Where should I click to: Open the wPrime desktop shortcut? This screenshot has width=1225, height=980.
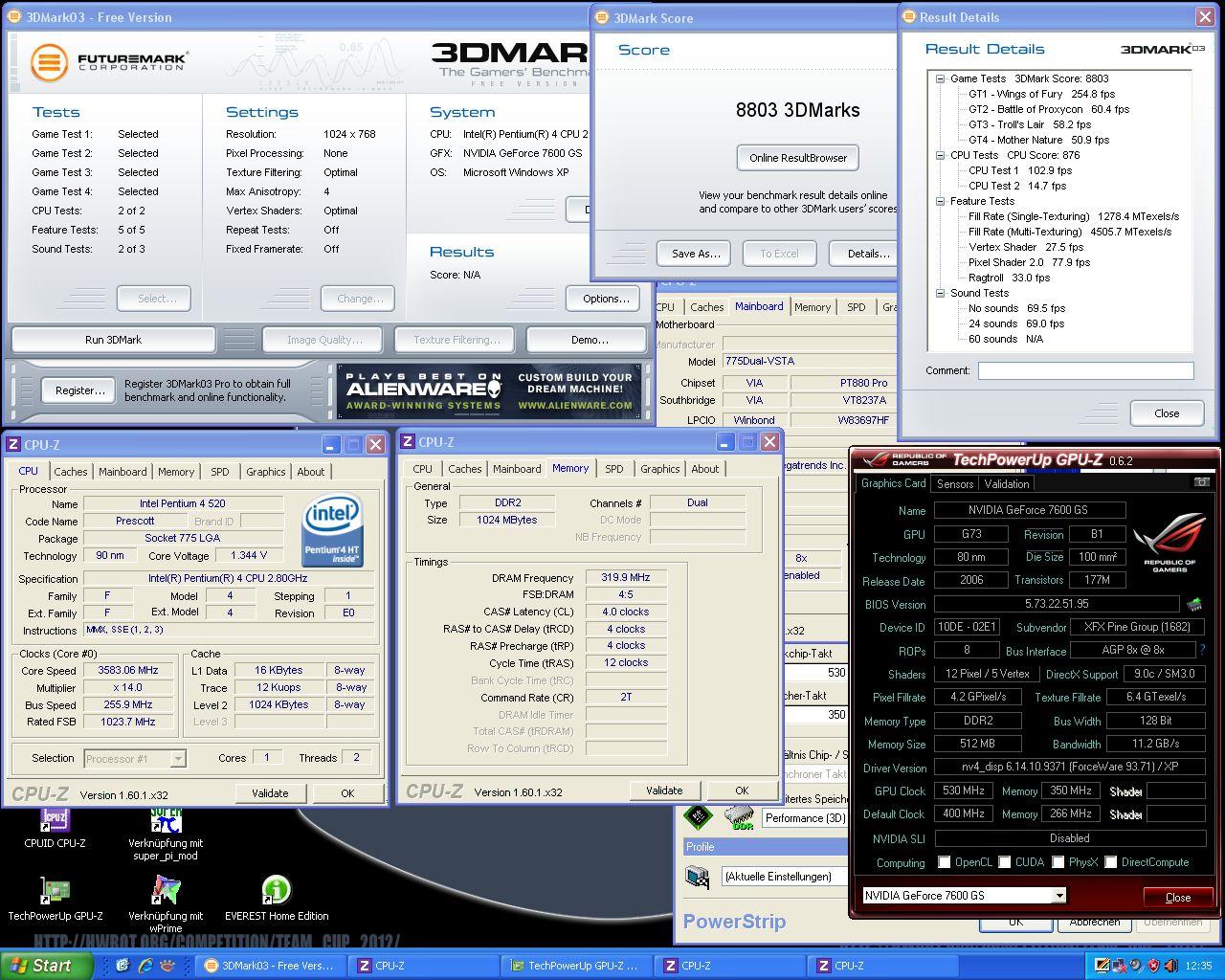click(166, 891)
